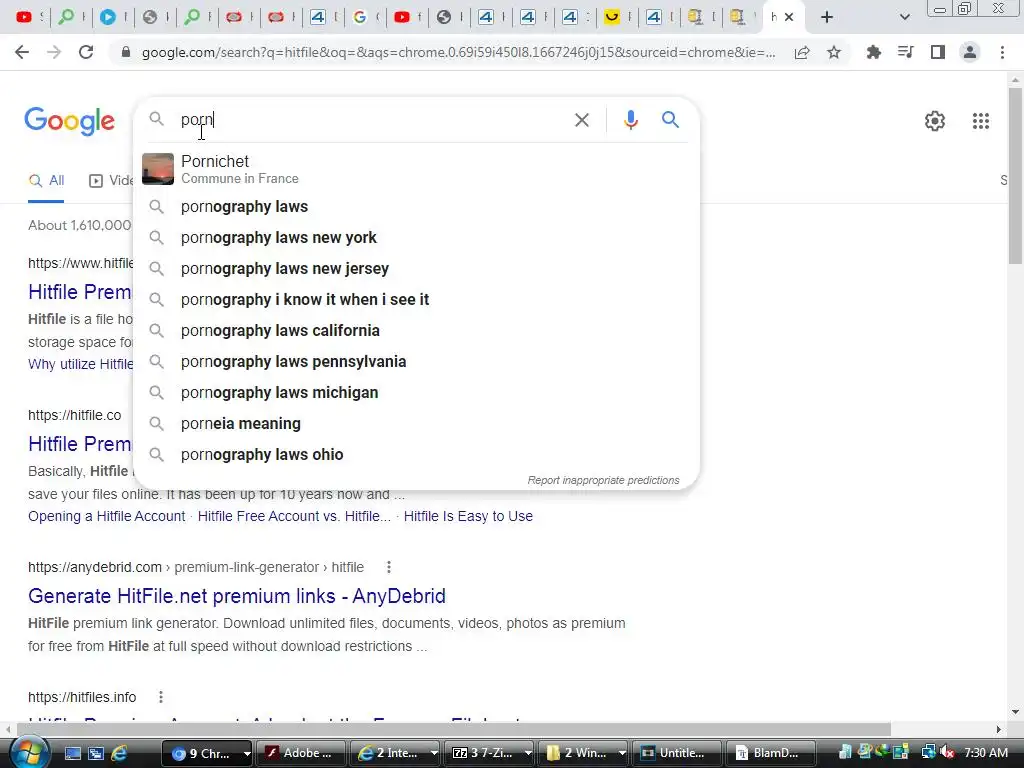
Task: Open the Chrome extensions puzzle icon
Action: click(873, 52)
